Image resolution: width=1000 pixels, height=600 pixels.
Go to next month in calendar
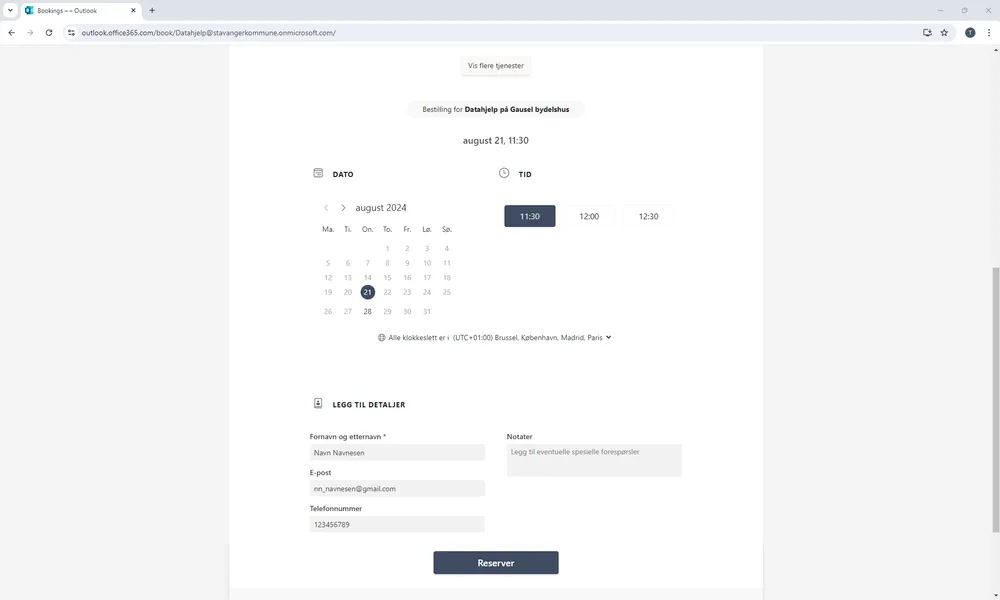click(343, 208)
